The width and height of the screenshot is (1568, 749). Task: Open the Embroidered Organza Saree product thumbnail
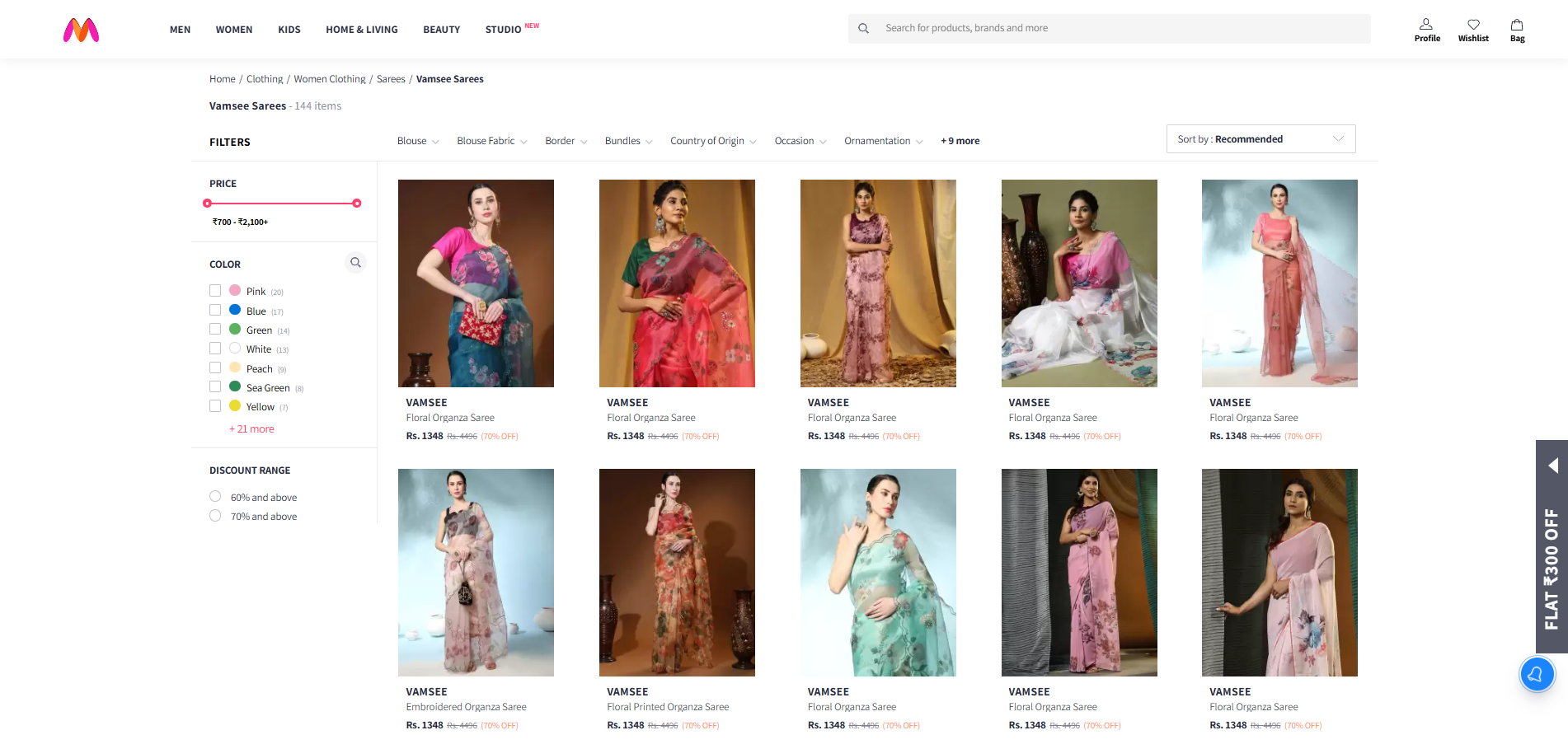pos(476,572)
